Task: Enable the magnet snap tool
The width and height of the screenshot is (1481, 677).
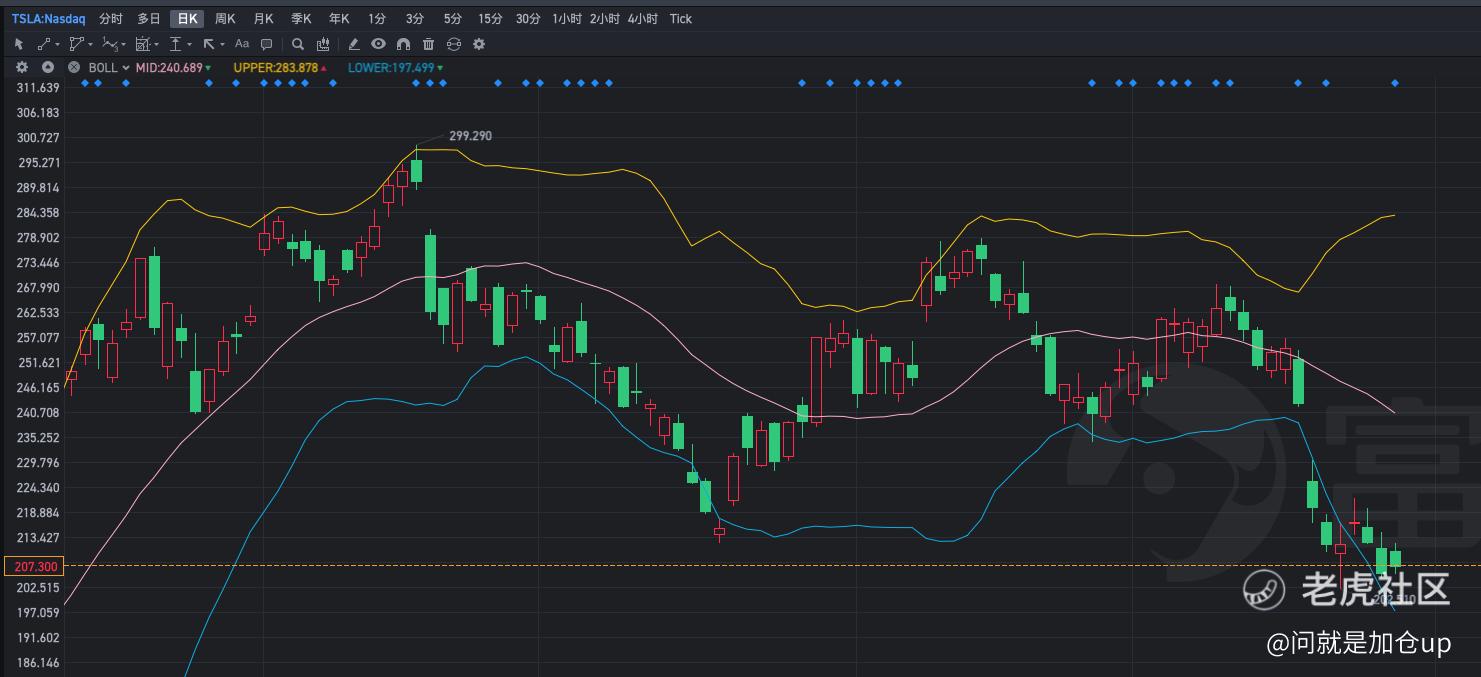Action: [x=403, y=44]
